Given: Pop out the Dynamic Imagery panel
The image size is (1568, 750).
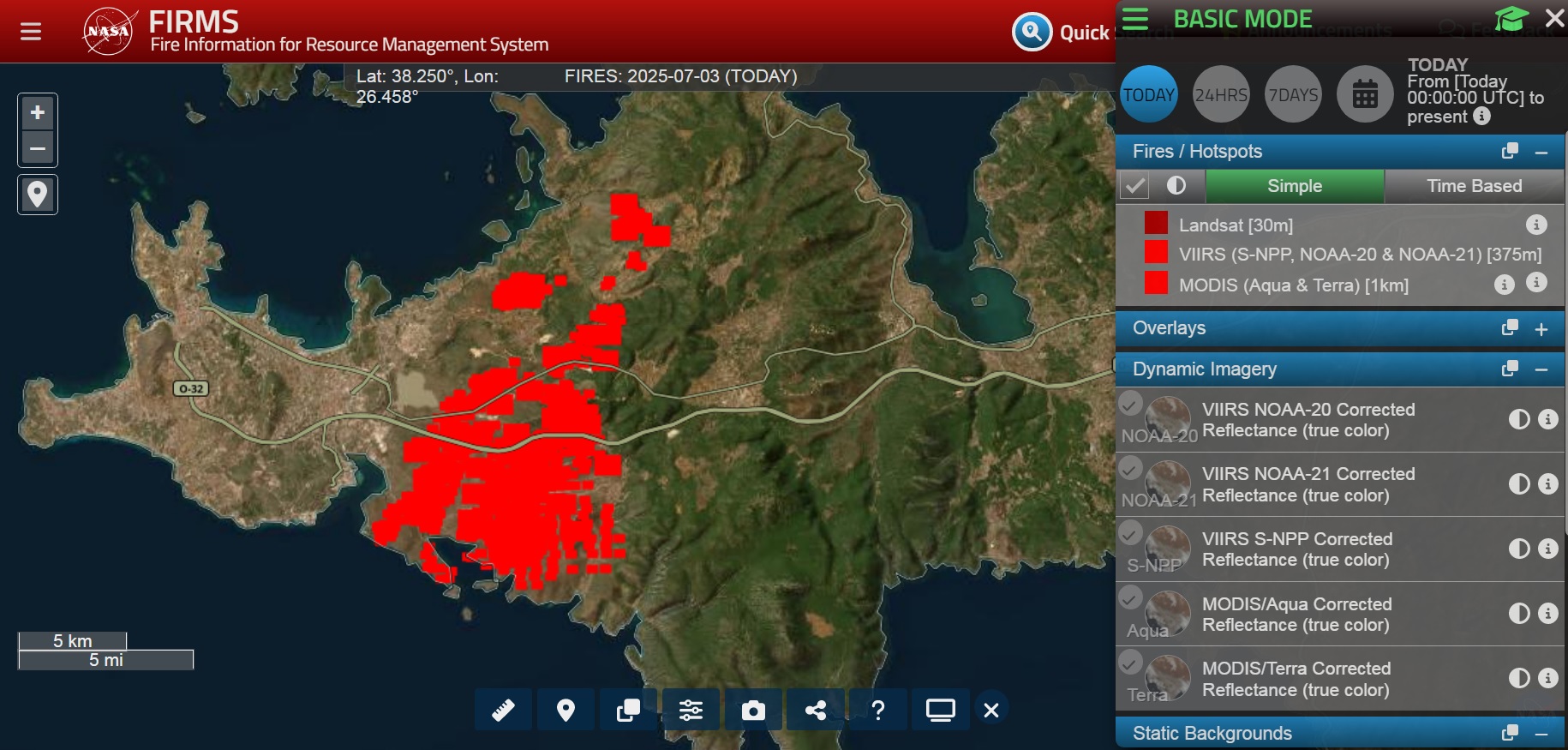Looking at the screenshot, I should click(x=1510, y=369).
